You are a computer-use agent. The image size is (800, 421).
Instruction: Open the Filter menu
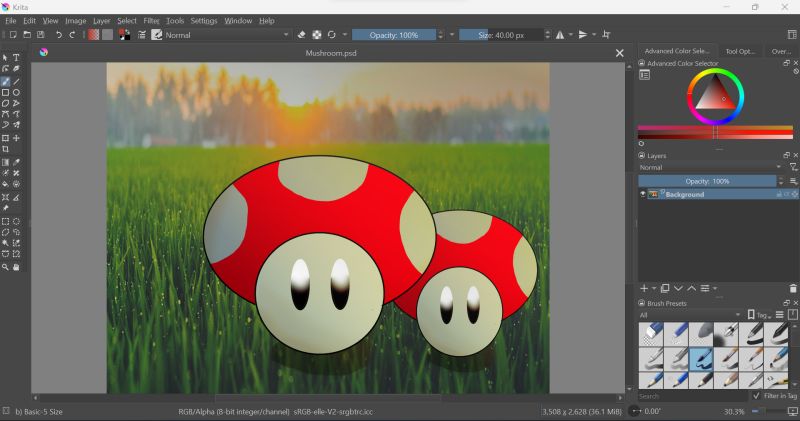(x=151, y=20)
